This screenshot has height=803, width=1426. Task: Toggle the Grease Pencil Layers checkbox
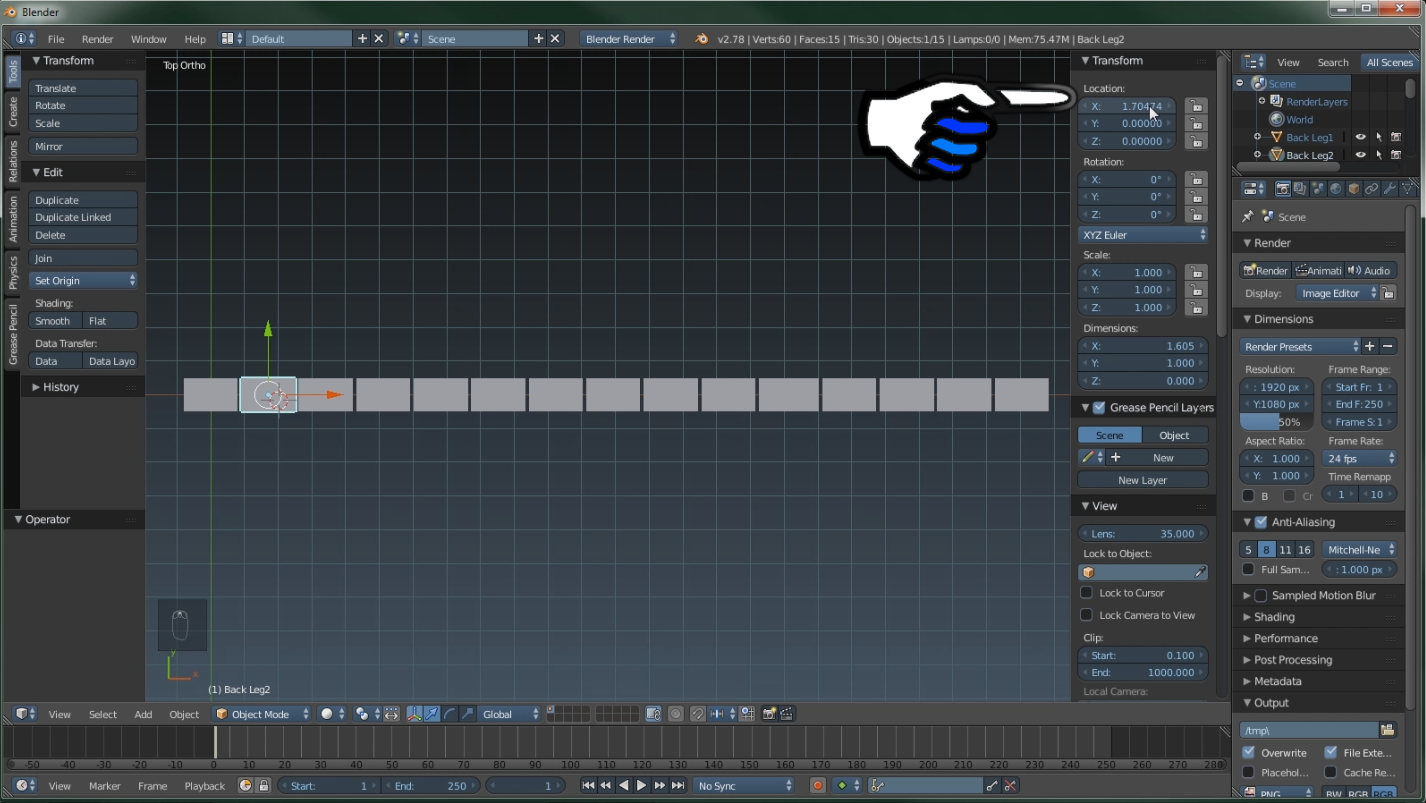[x=1099, y=407]
